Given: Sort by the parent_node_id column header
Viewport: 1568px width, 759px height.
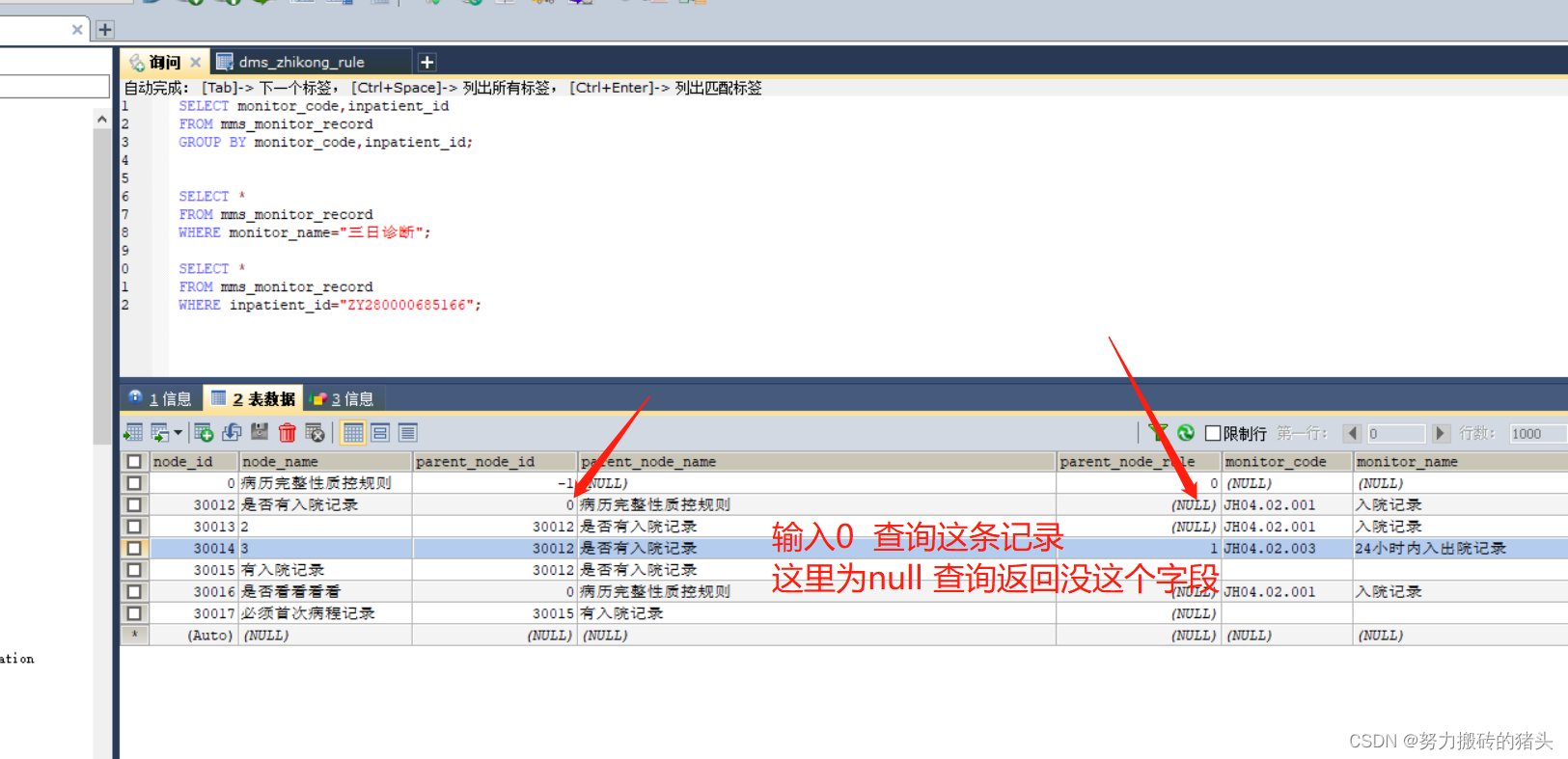Looking at the screenshot, I should point(494,462).
